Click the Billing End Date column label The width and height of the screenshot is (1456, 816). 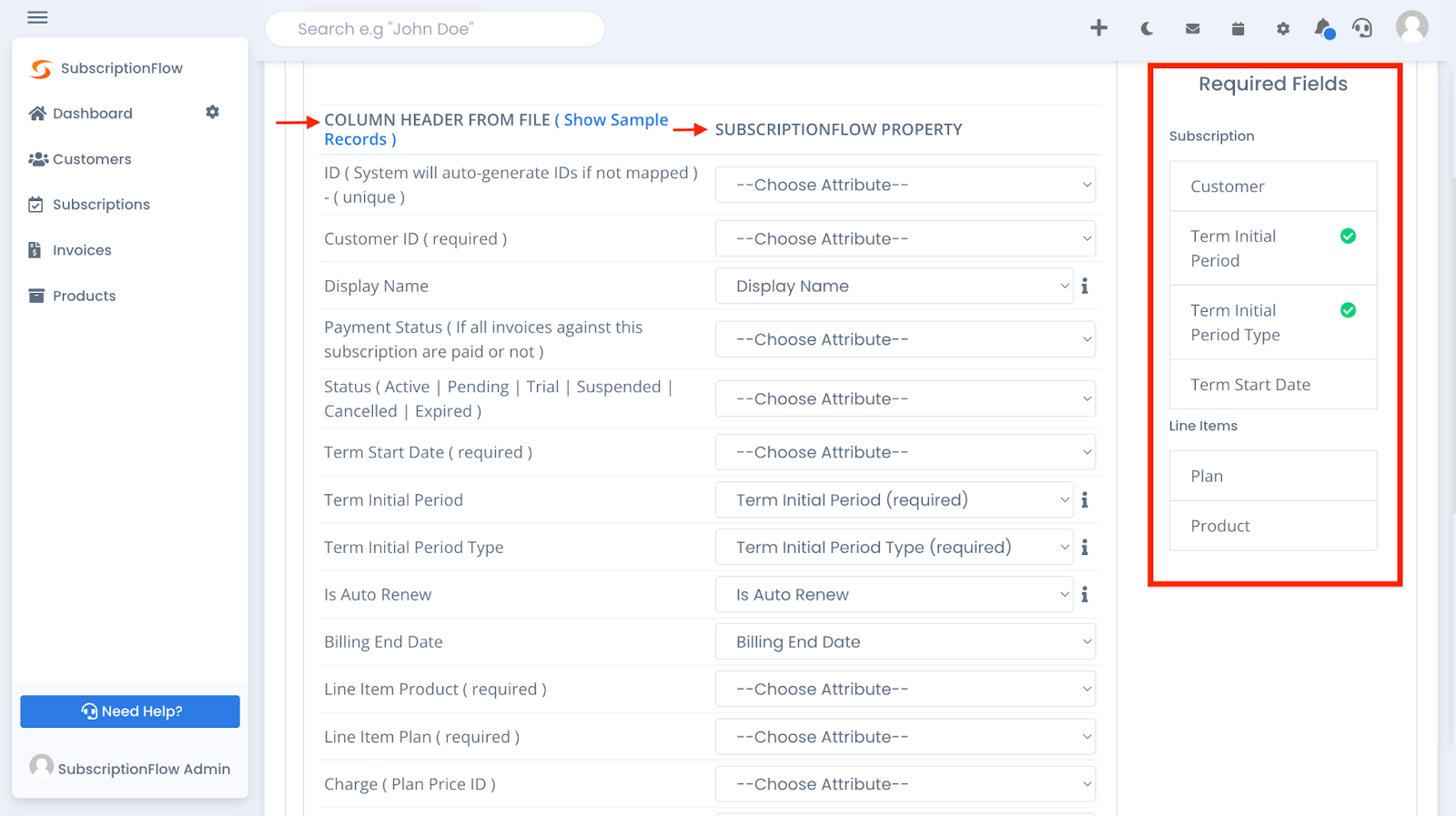[383, 641]
